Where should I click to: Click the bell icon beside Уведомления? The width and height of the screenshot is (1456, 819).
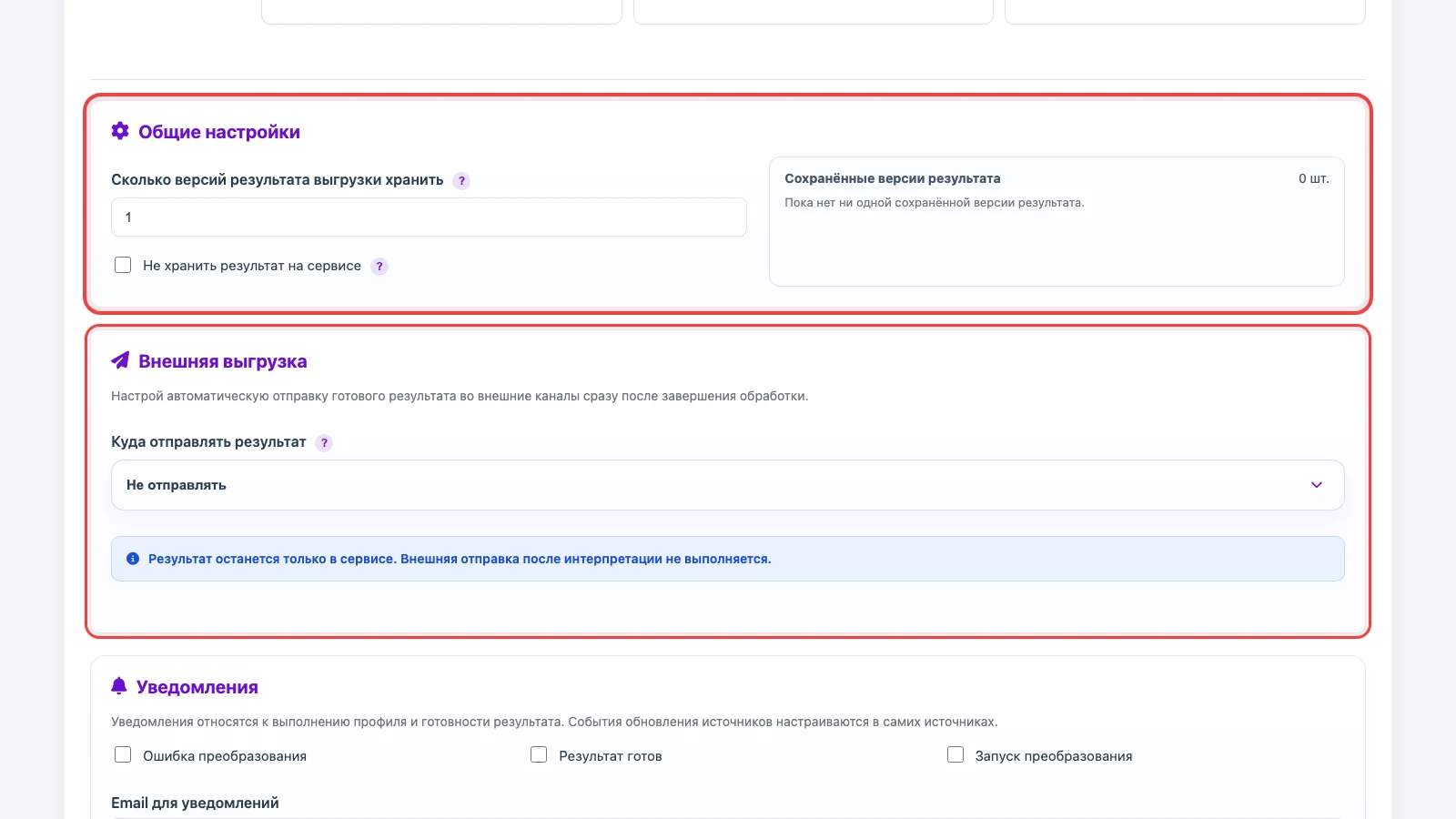(119, 686)
